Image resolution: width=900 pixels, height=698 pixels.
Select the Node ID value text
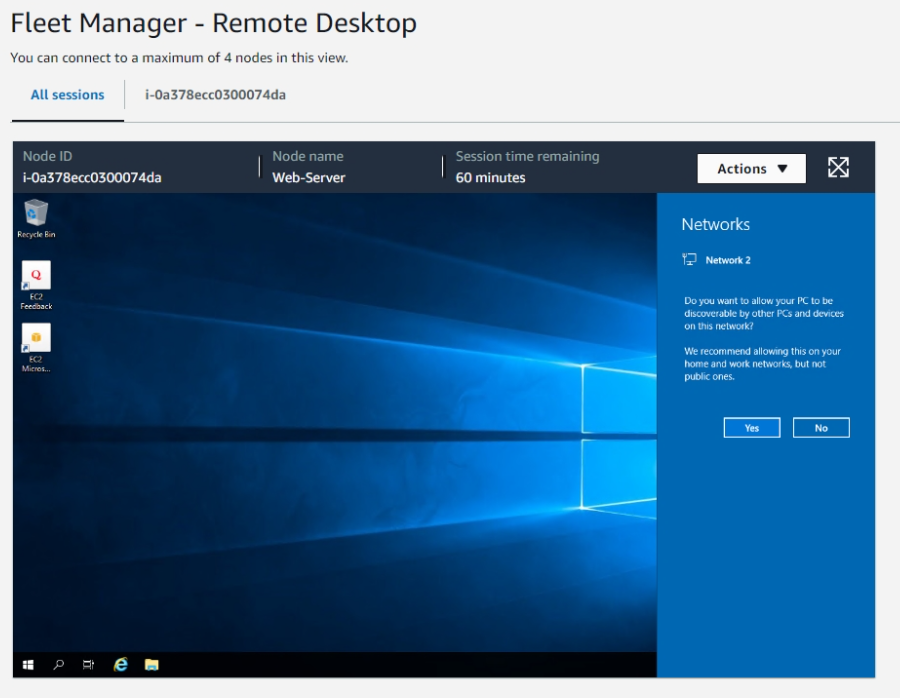coord(92,177)
